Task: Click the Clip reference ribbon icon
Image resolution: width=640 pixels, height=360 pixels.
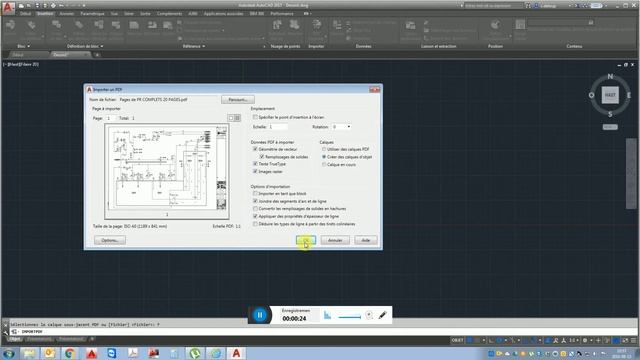Action: (152, 25)
